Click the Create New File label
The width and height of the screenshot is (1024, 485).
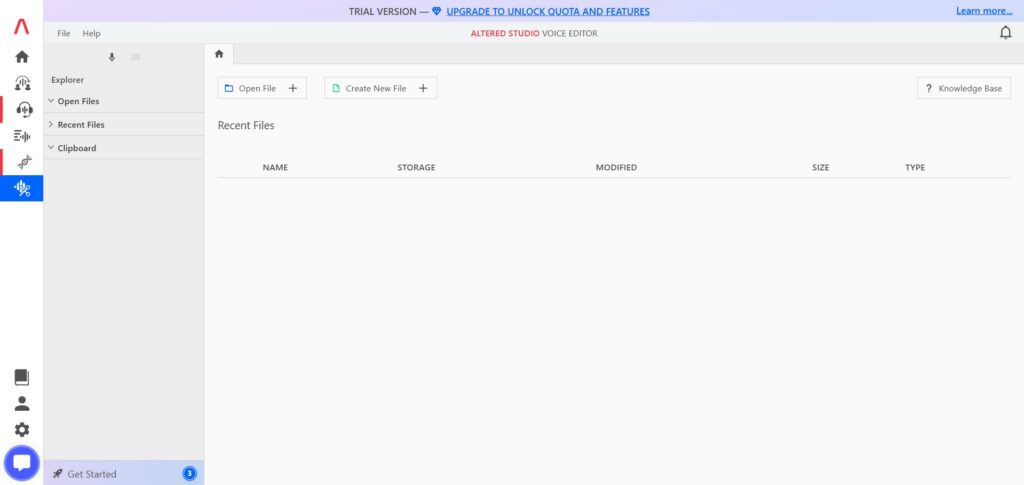coord(376,88)
